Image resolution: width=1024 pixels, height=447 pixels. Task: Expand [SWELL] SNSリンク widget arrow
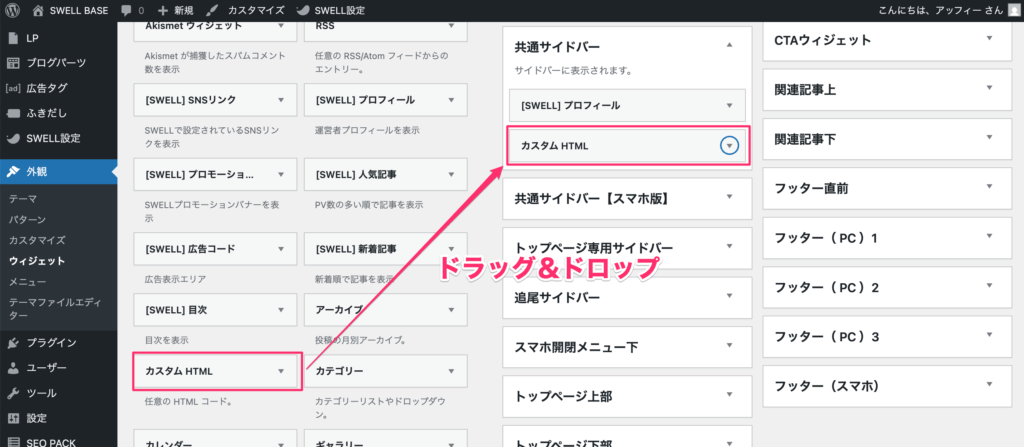(x=281, y=100)
